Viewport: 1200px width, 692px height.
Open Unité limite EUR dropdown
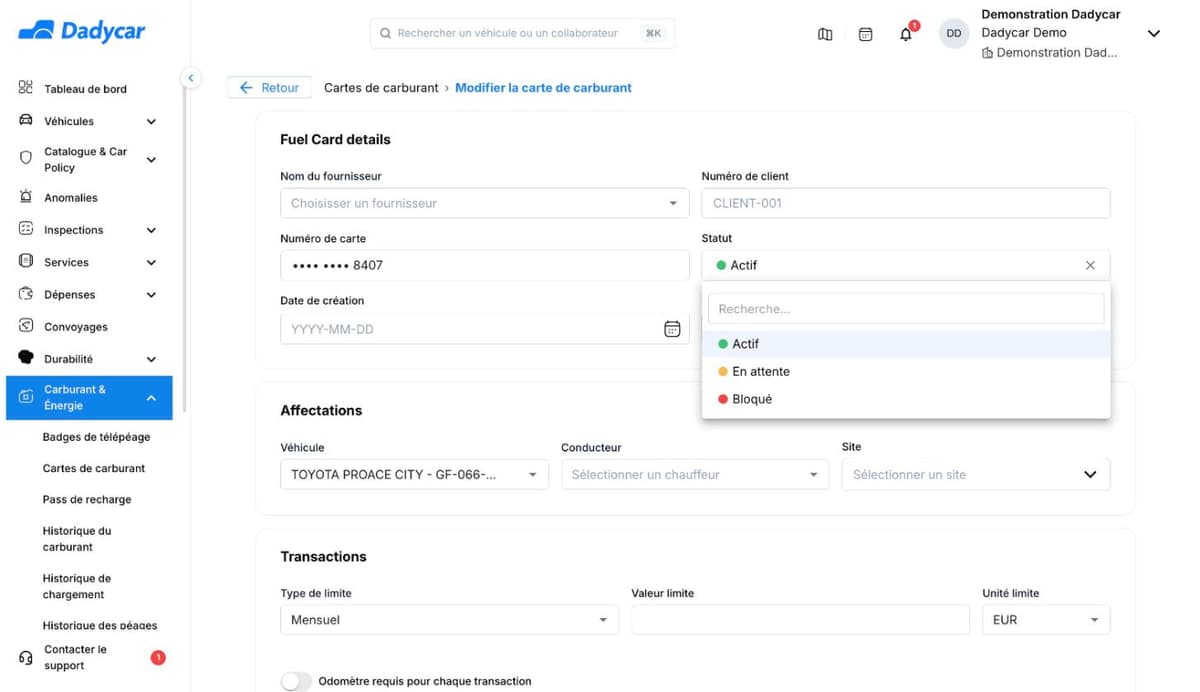pos(1046,620)
